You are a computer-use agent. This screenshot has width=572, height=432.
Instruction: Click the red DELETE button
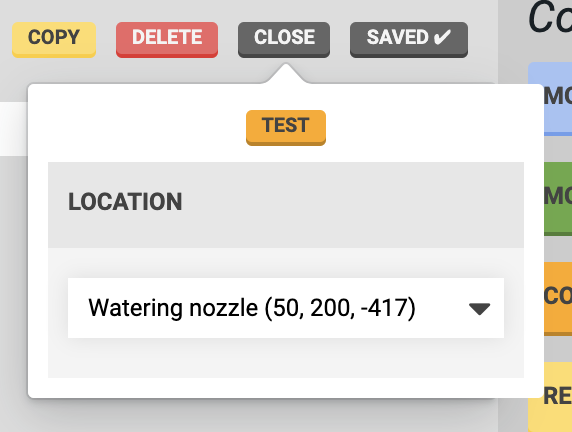click(x=167, y=39)
